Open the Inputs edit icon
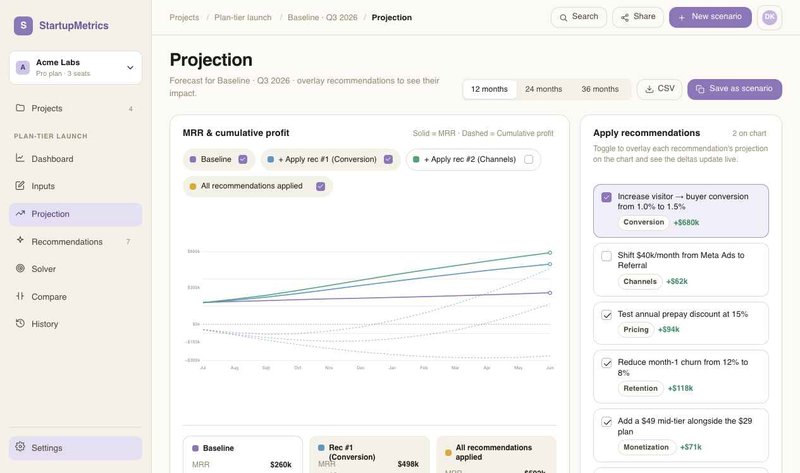The image size is (800, 473). click(x=20, y=186)
